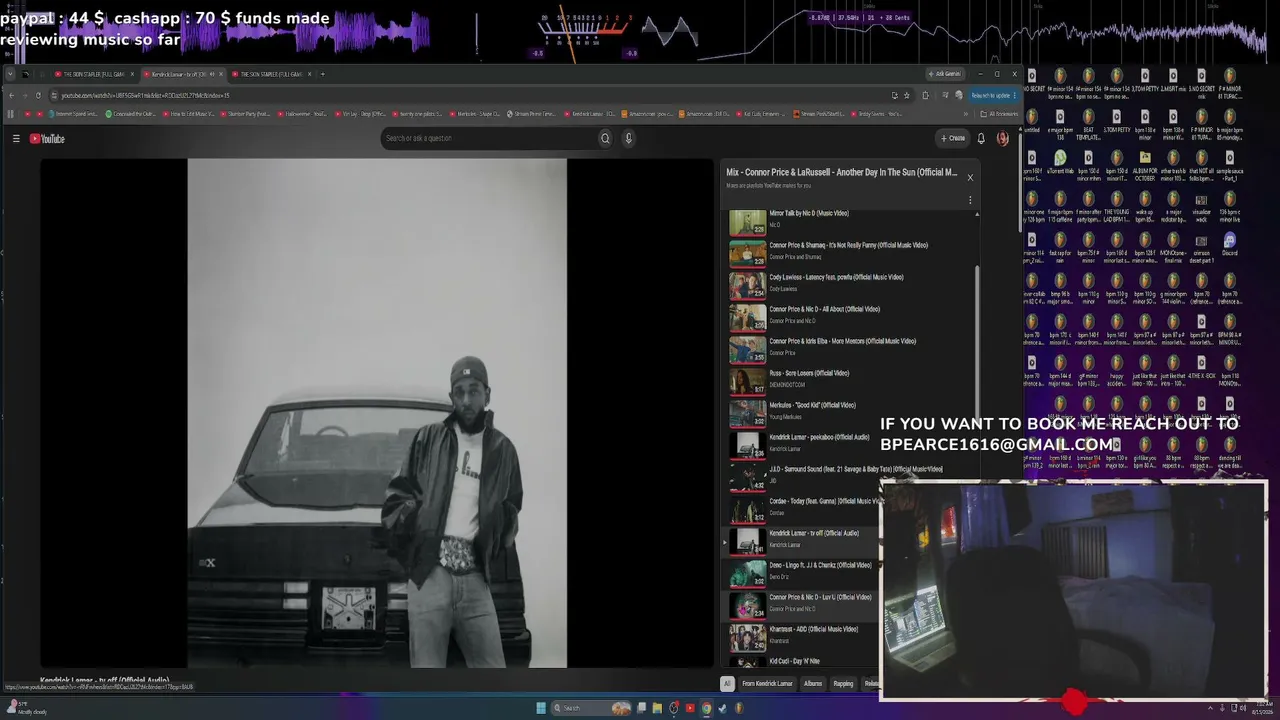Open the weather widget showing Mostly cloudy

tap(25, 708)
